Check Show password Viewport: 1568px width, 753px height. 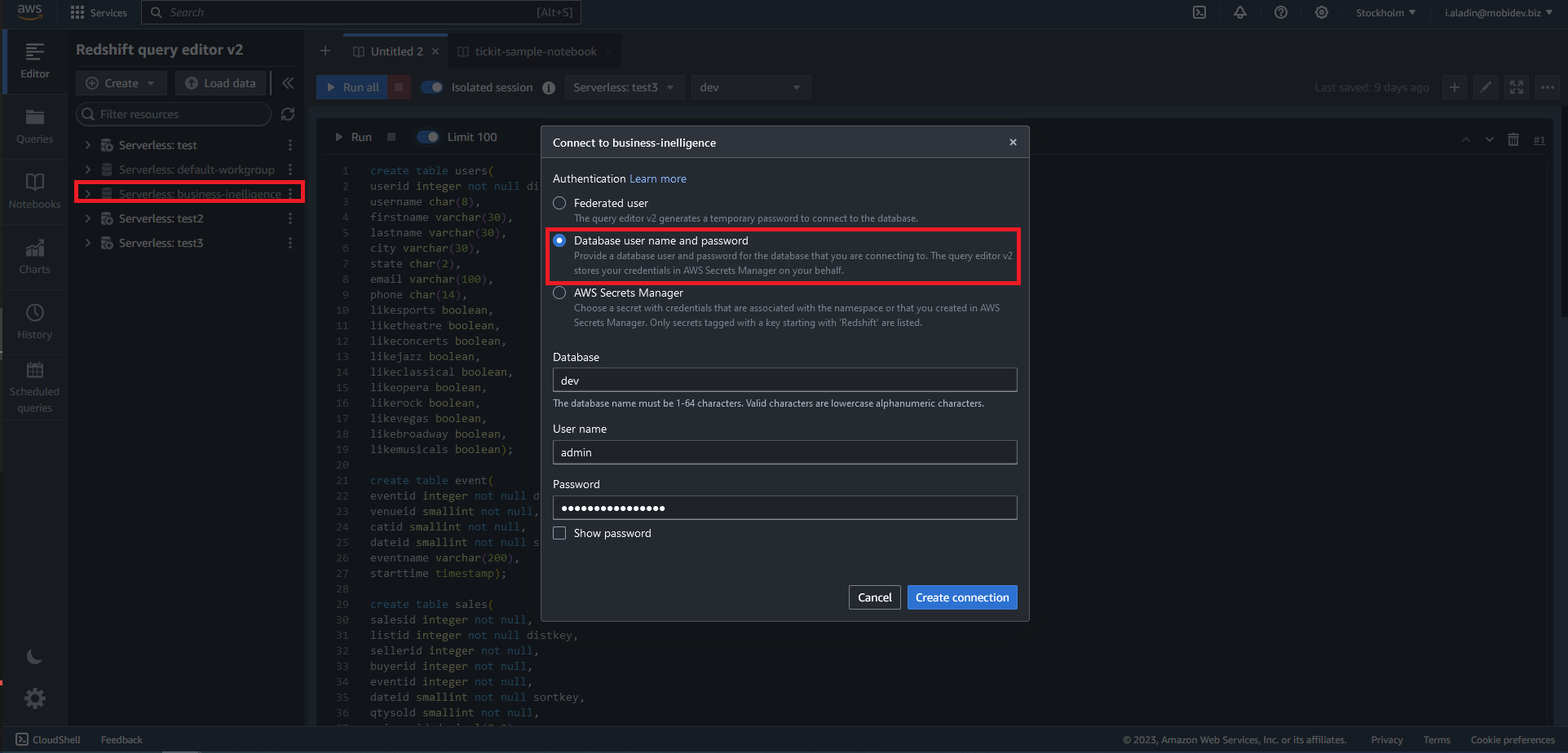(x=559, y=533)
